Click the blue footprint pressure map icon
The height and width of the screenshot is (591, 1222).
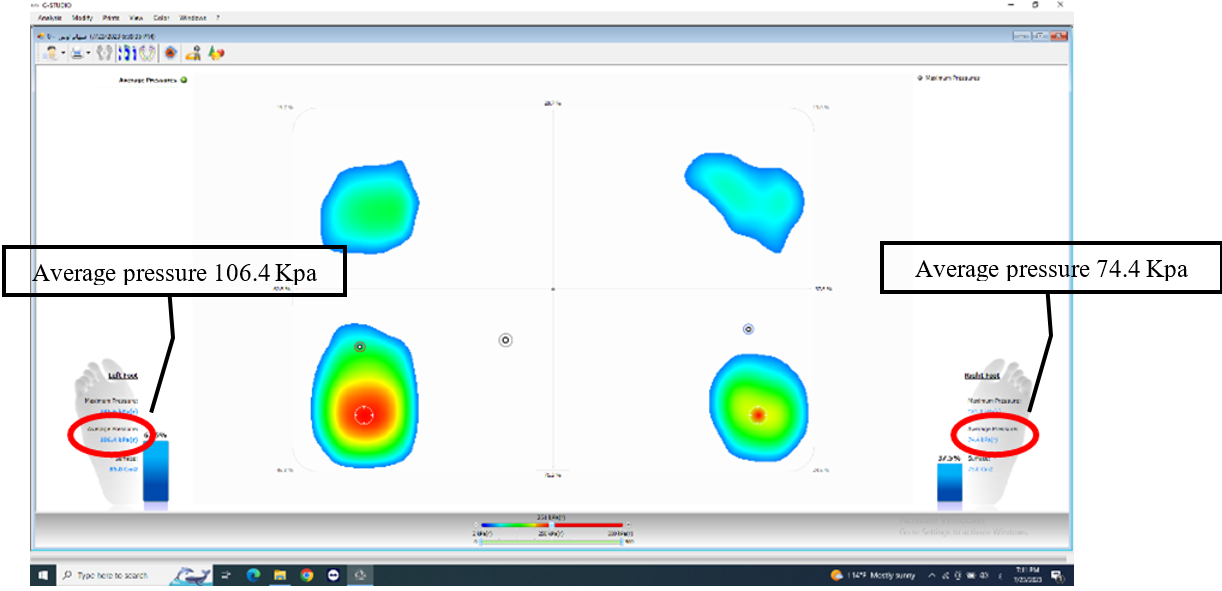click(127, 53)
